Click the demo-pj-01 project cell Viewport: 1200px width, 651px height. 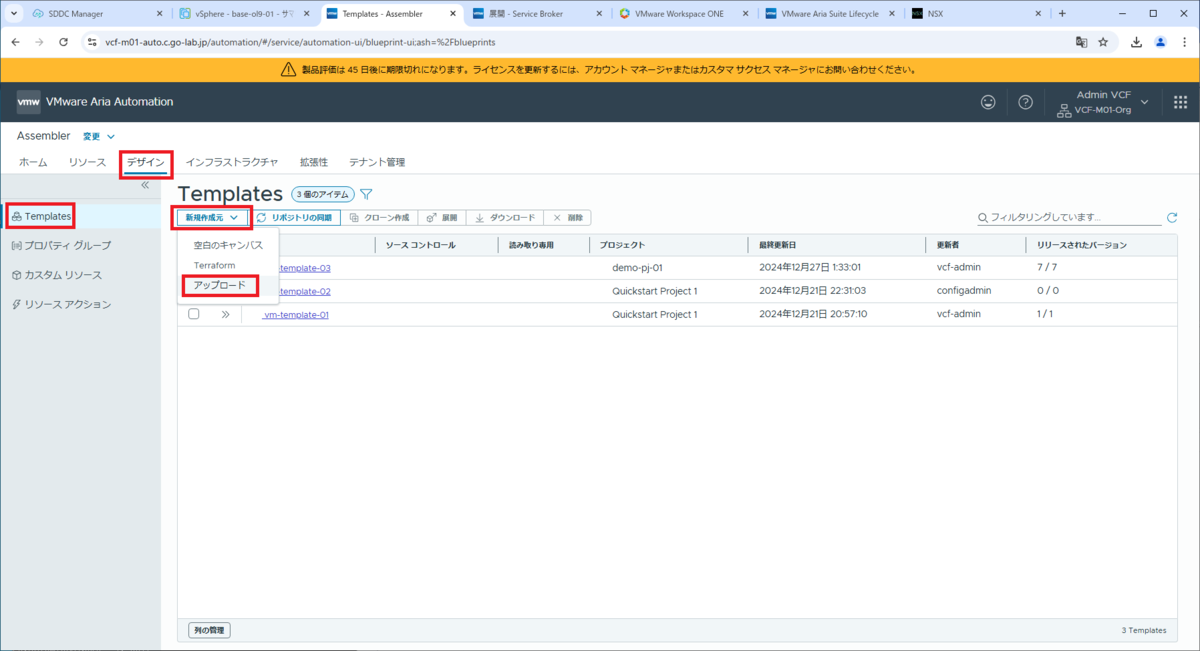[x=638, y=268]
